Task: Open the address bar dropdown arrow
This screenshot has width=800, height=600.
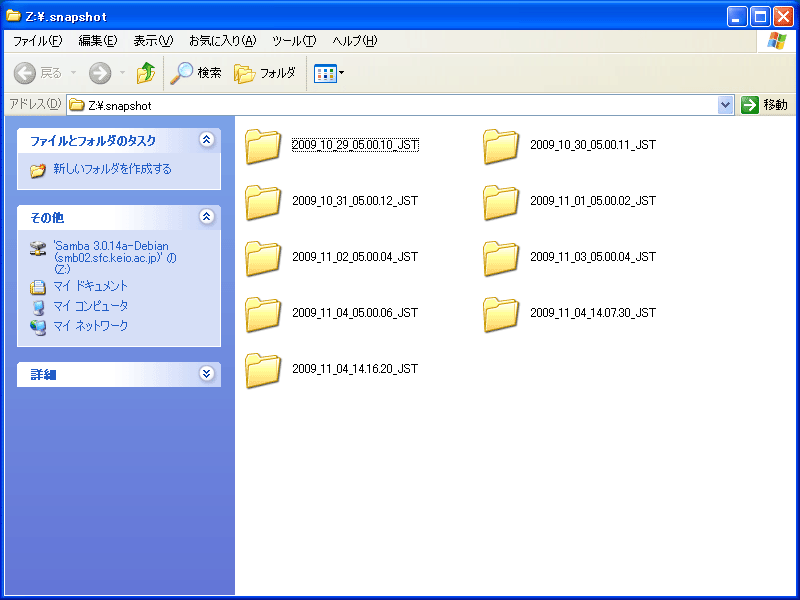Action: (x=726, y=105)
